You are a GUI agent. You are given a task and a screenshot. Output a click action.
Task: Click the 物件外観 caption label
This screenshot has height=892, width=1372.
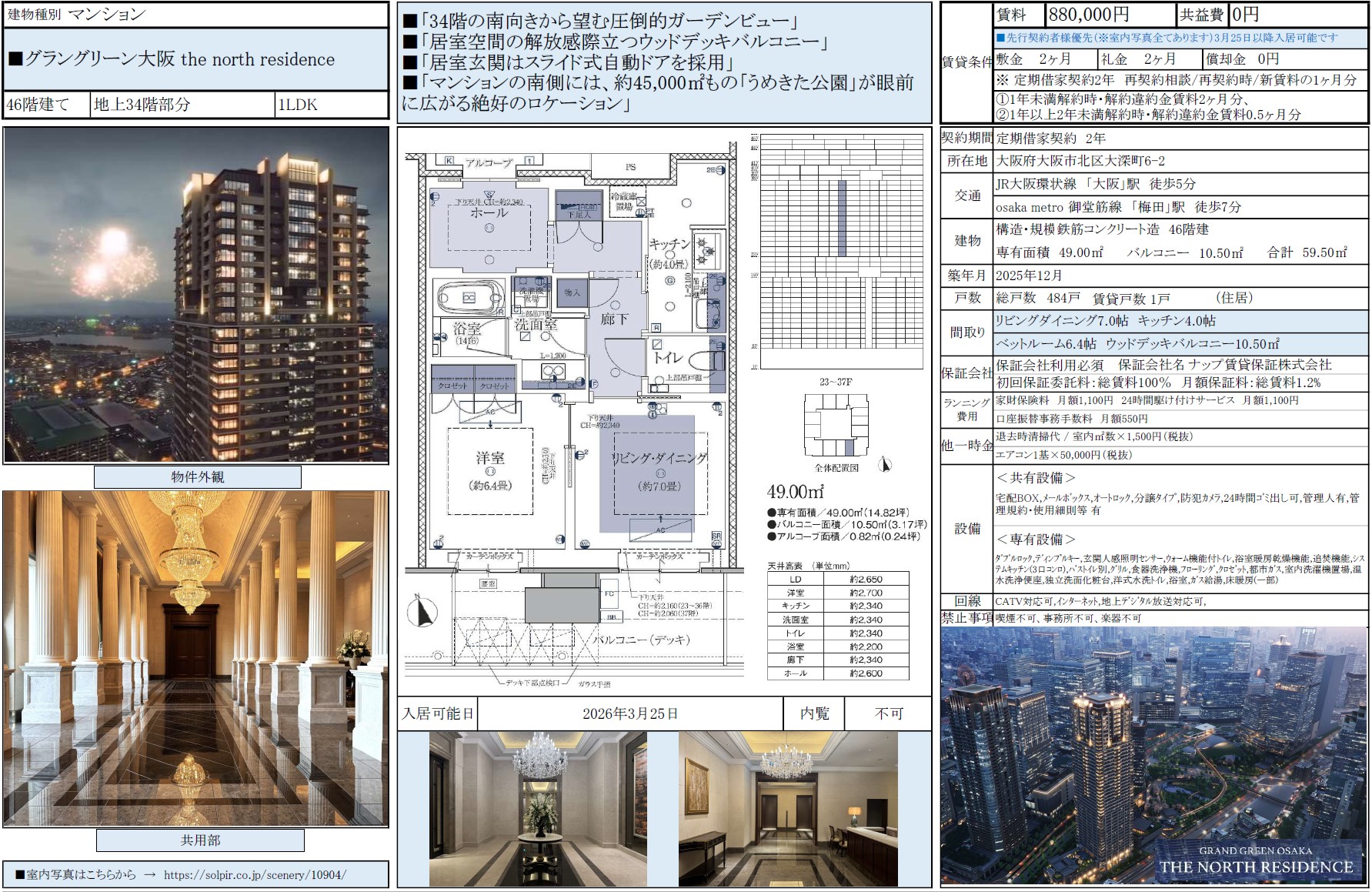198,477
